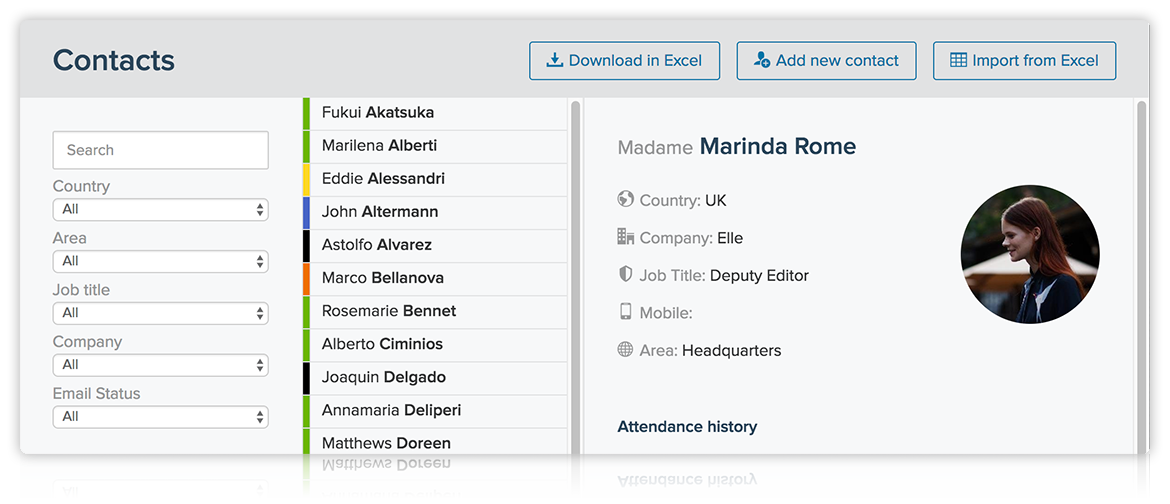1170x504 pixels.
Task: Select contact Annamaria Deliperi
Action: (436, 410)
